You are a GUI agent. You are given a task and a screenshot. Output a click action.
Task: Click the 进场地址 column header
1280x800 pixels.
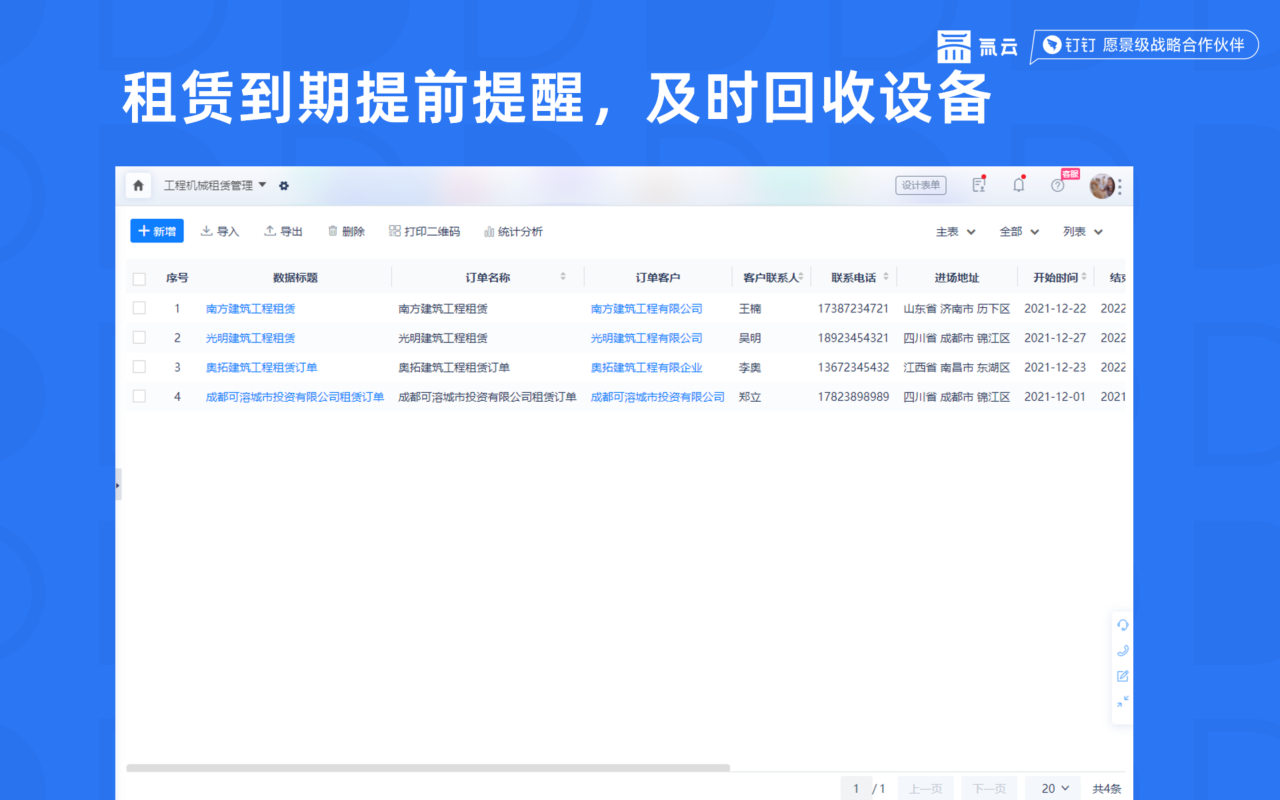point(957,278)
